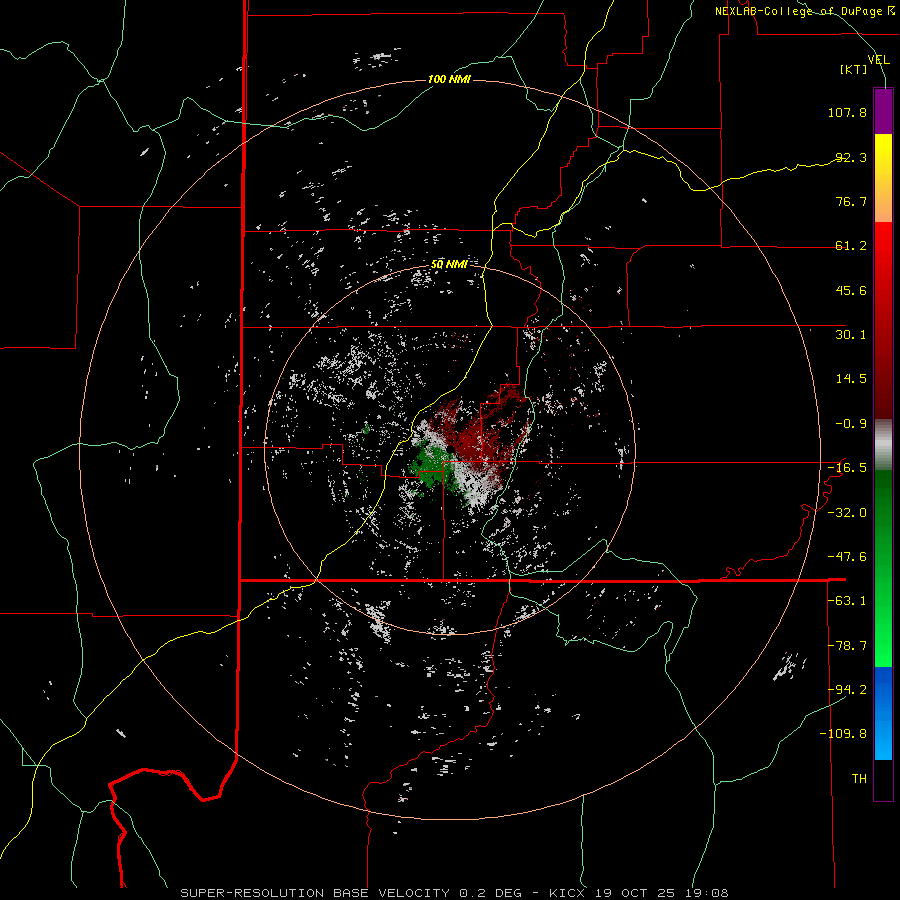Click the 45.6 legend value
This screenshot has height=900, width=900.
[851, 290]
